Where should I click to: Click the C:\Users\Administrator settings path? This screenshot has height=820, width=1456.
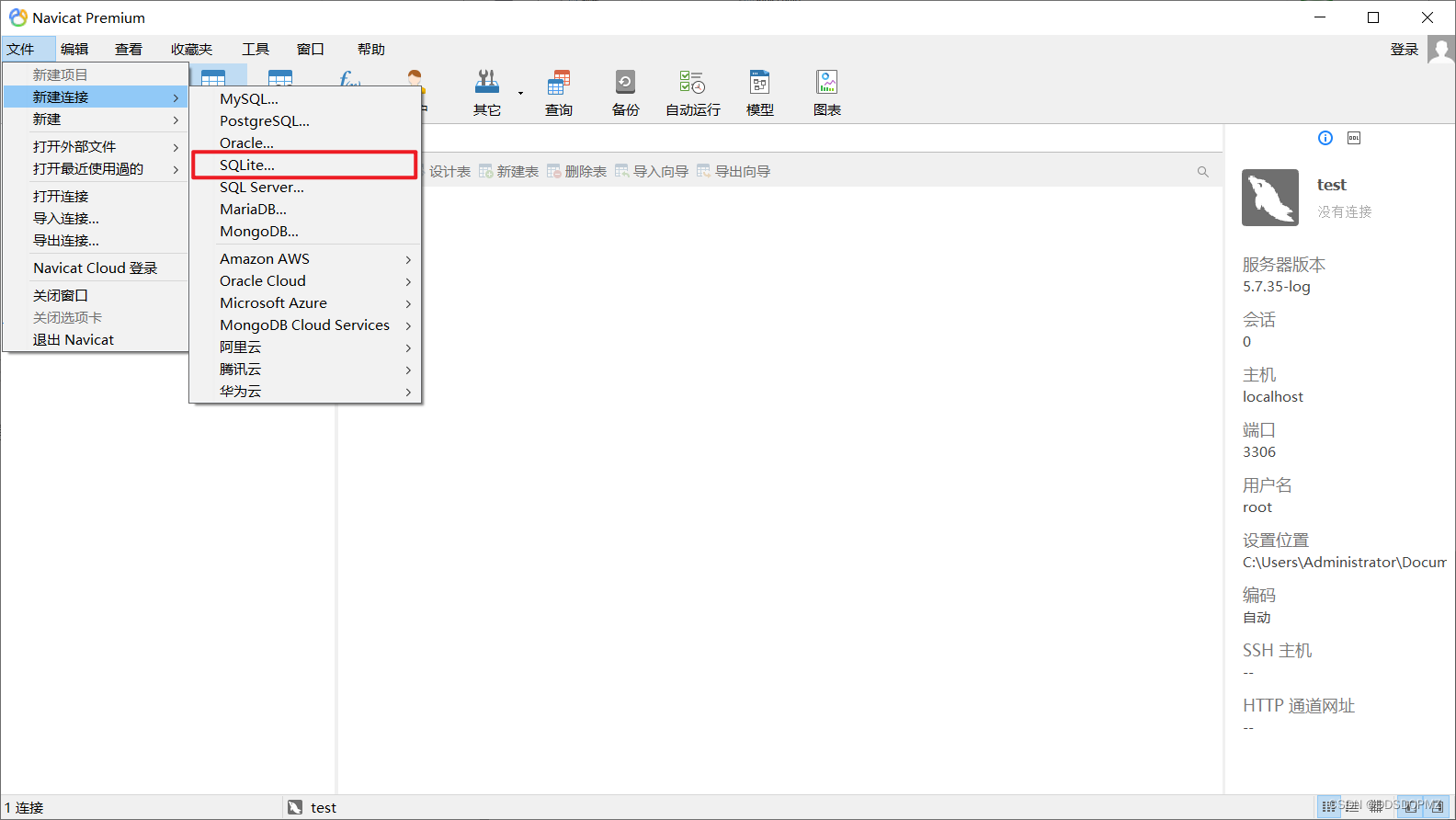pos(1345,563)
